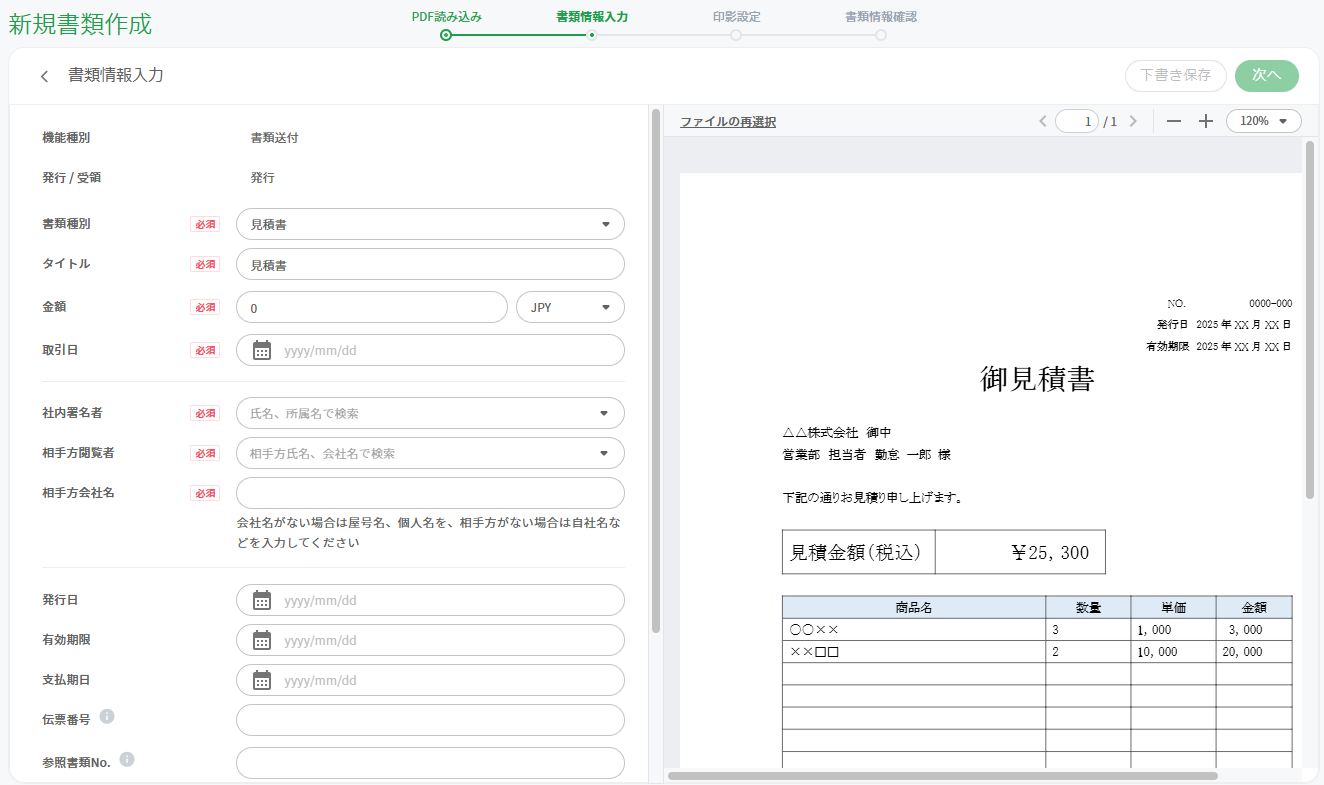Image resolution: width=1324 pixels, height=785 pixels.
Task: Click the △△株式会社 御中 text
Action: click(x=837, y=433)
